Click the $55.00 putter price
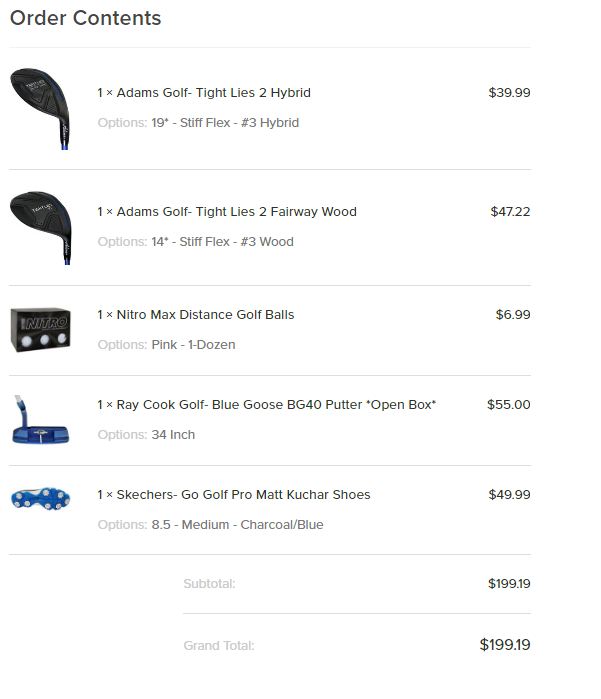The height and width of the screenshot is (699, 601). [509, 405]
